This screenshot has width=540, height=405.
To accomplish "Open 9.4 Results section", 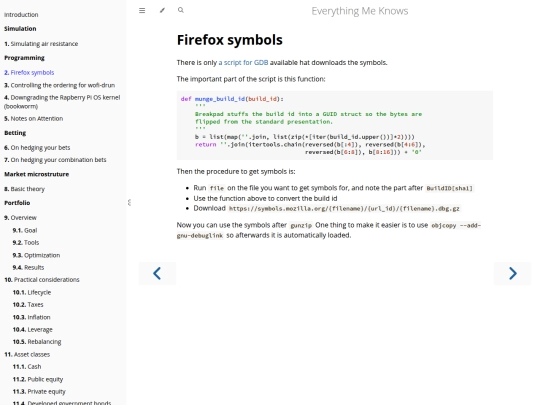I will [x=28, y=268].
